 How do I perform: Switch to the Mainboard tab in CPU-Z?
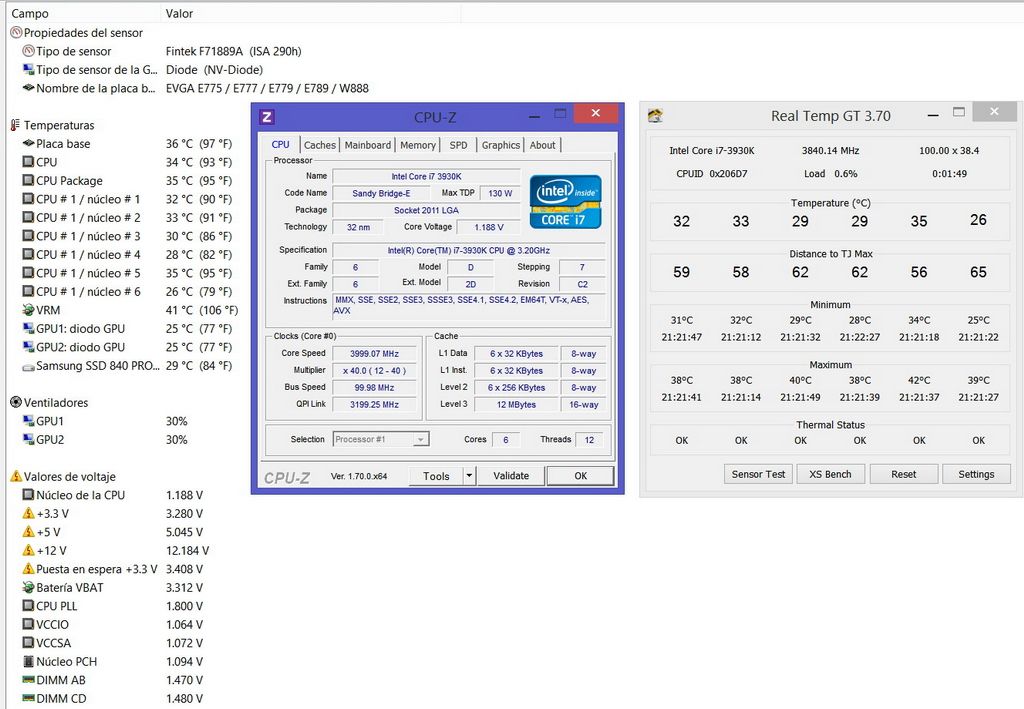point(368,145)
